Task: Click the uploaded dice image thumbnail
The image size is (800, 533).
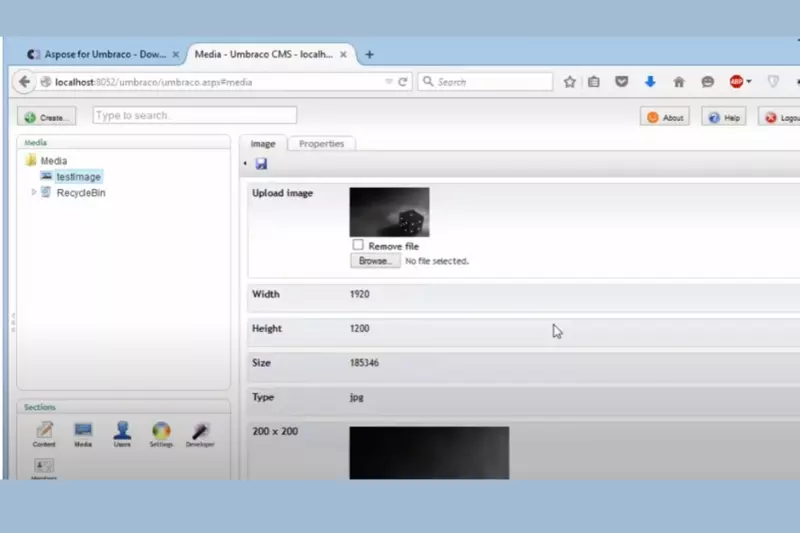Action: 389,212
